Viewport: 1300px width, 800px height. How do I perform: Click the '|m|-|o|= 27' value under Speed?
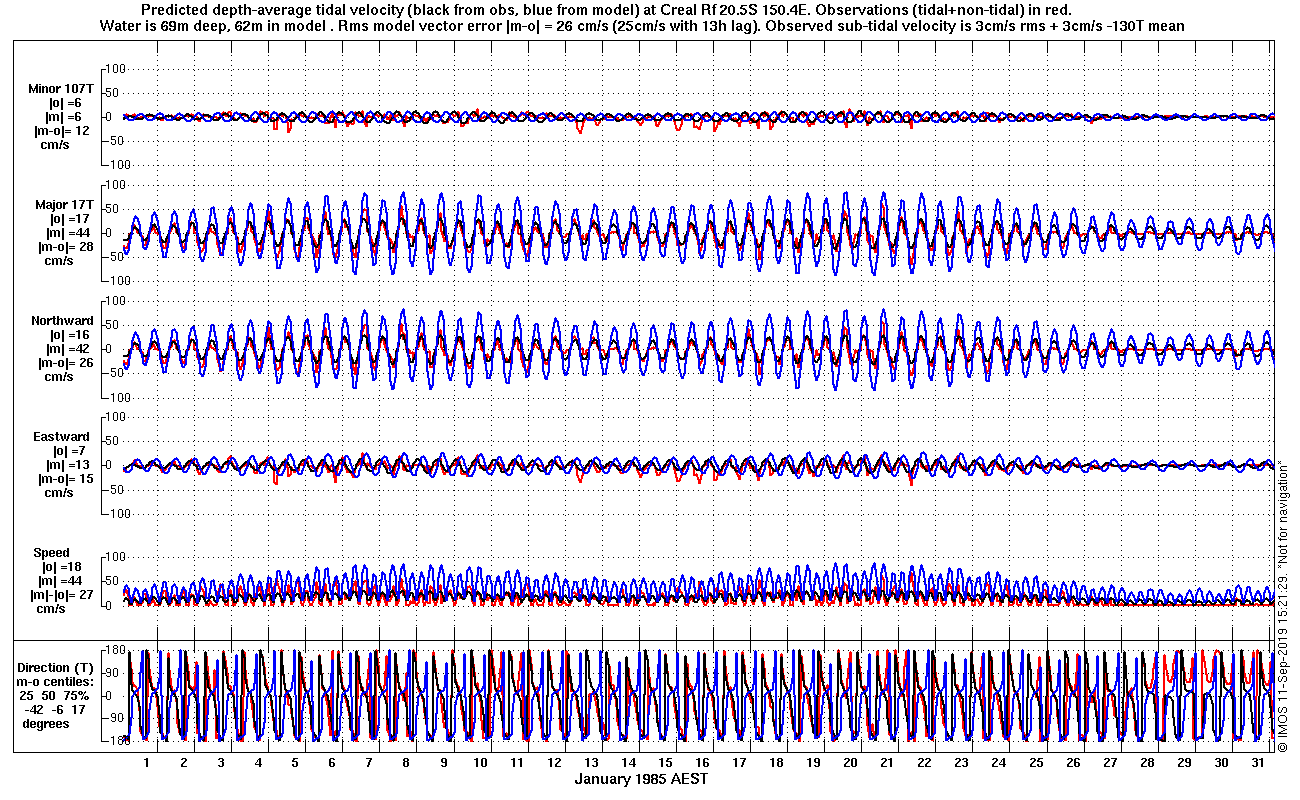tap(60, 595)
